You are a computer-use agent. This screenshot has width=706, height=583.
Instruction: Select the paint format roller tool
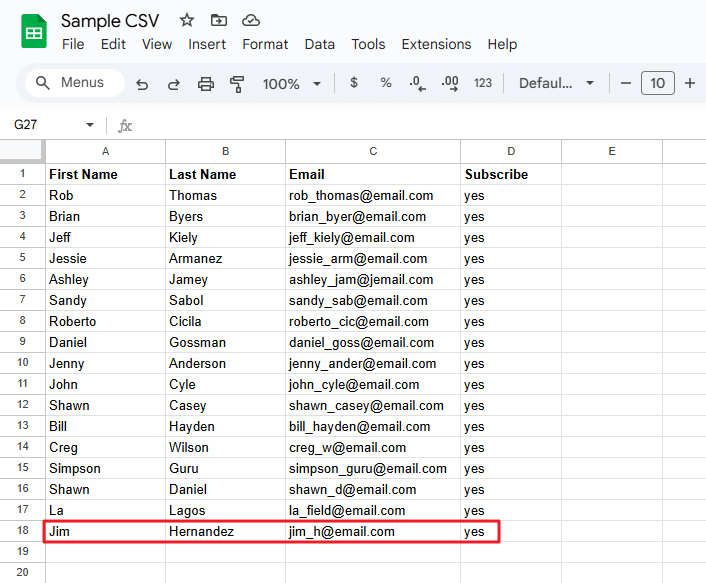[237, 84]
